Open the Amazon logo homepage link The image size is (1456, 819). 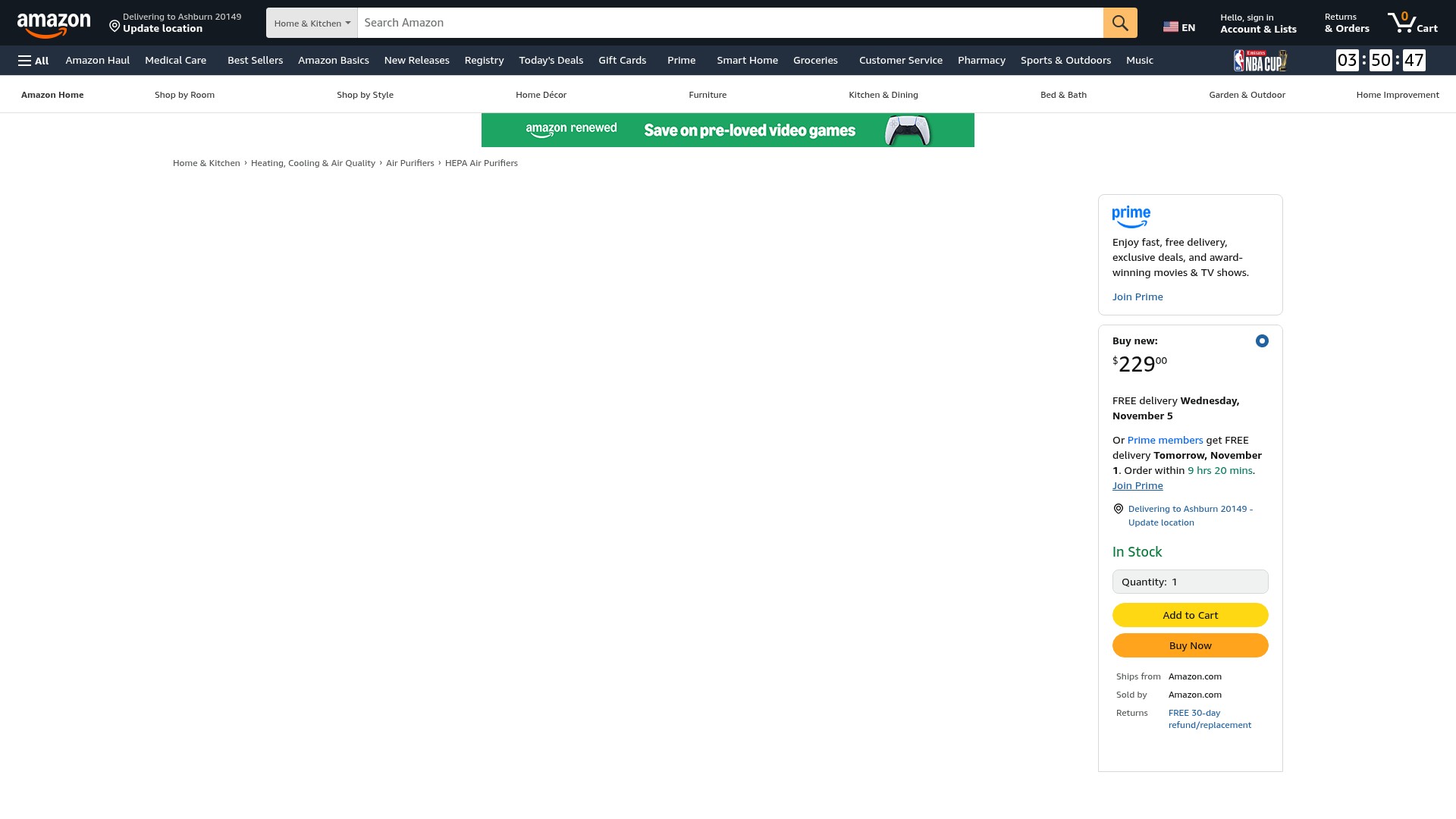pos(54,24)
